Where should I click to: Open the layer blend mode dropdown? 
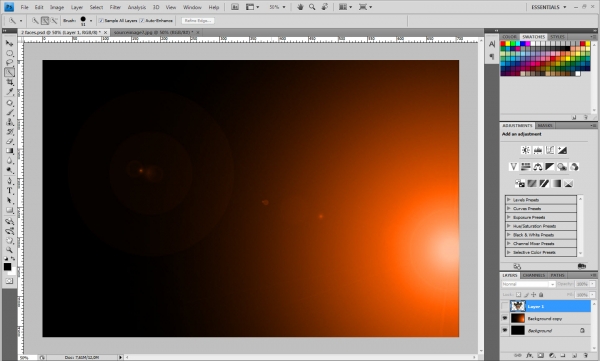528,284
